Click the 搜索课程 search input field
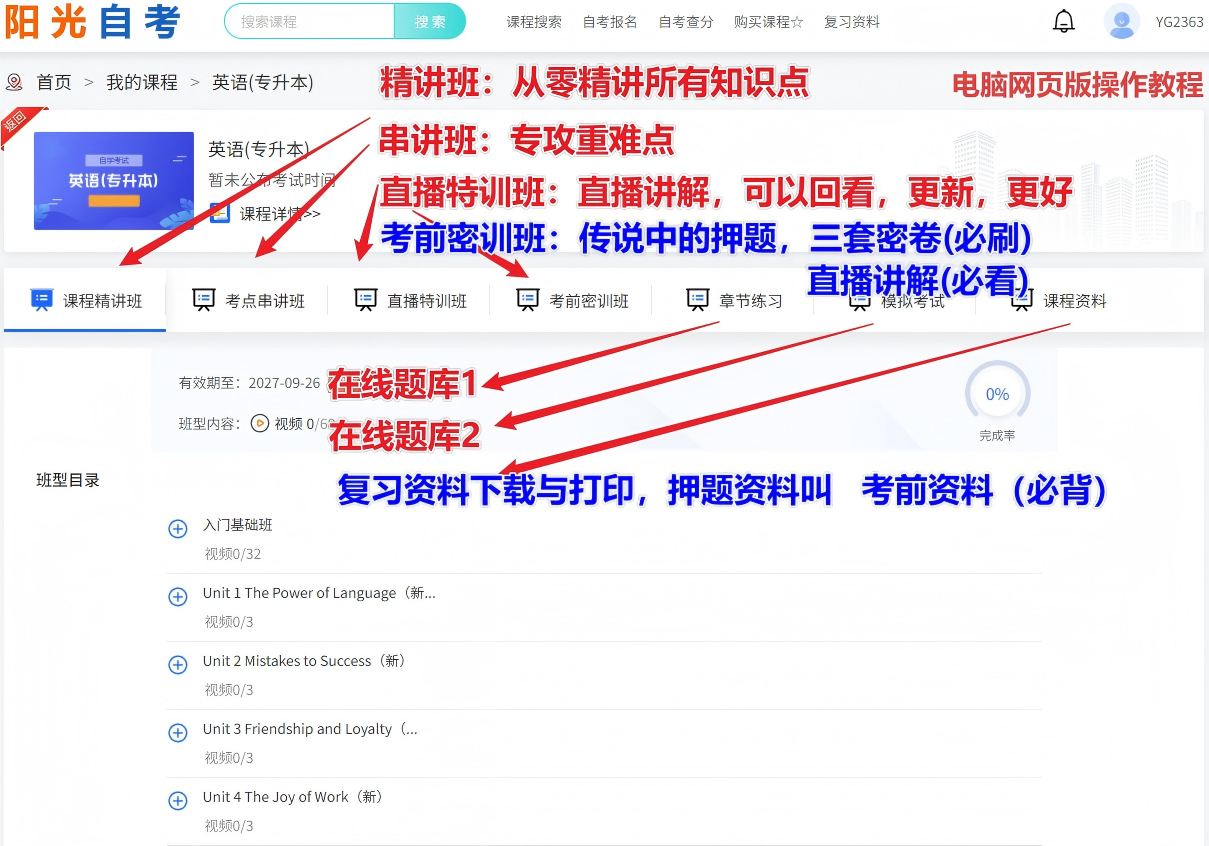1209x846 pixels. 308,21
